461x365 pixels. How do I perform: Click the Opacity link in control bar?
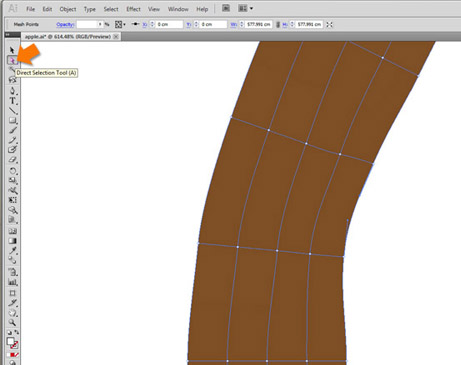[65, 24]
